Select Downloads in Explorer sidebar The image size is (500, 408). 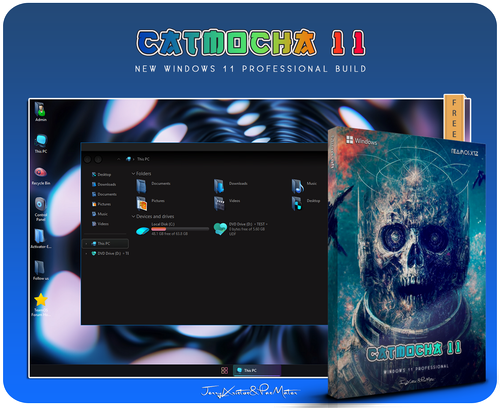click(104, 184)
